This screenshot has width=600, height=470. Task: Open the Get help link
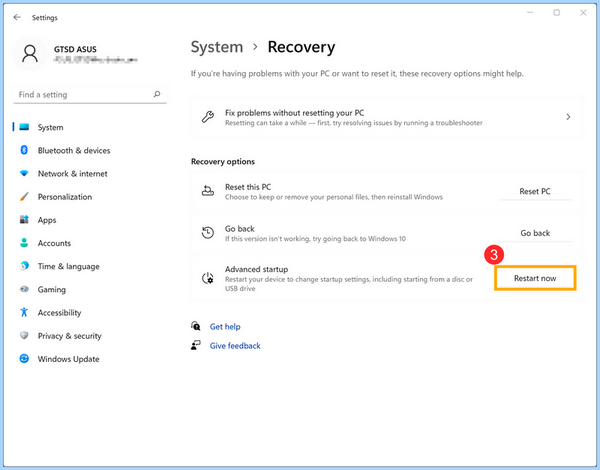[x=225, y=326]
